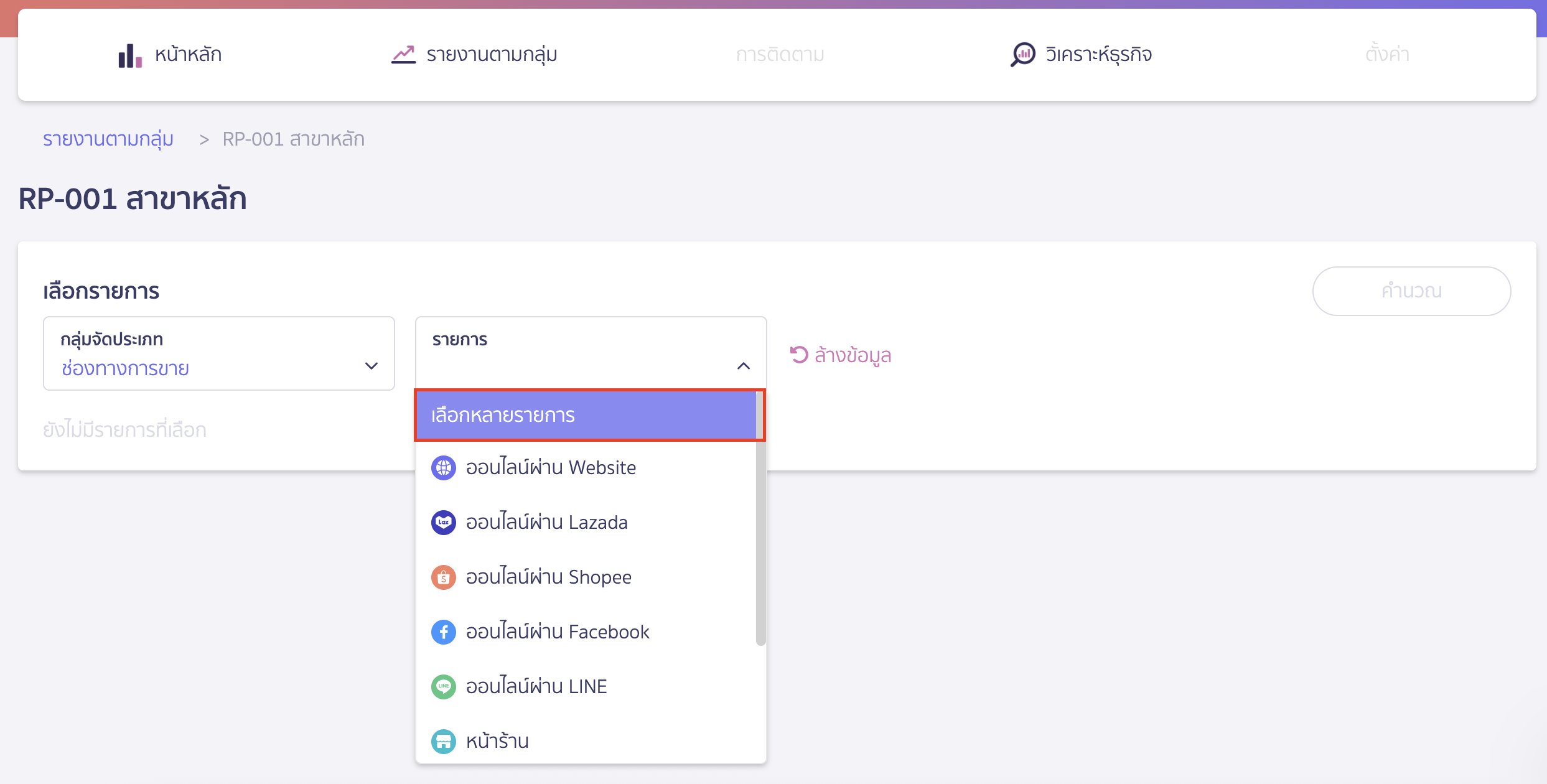Open the หน้าหลัก navigation tab
The image size is (1547, 784).
point(187,55)
